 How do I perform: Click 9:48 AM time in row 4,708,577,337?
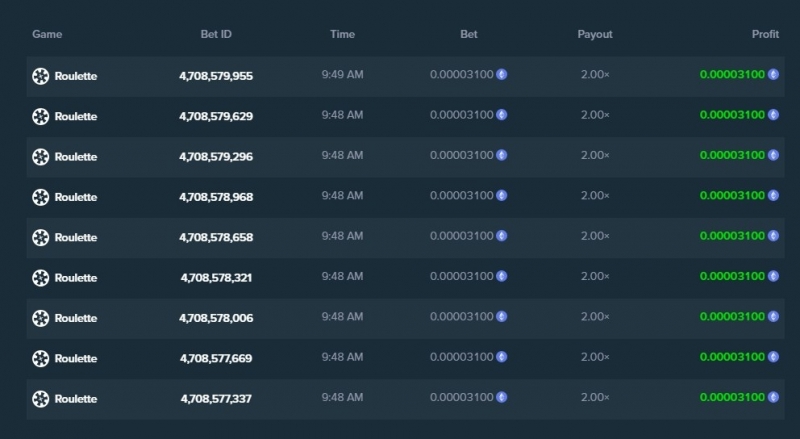coord(342,397)
